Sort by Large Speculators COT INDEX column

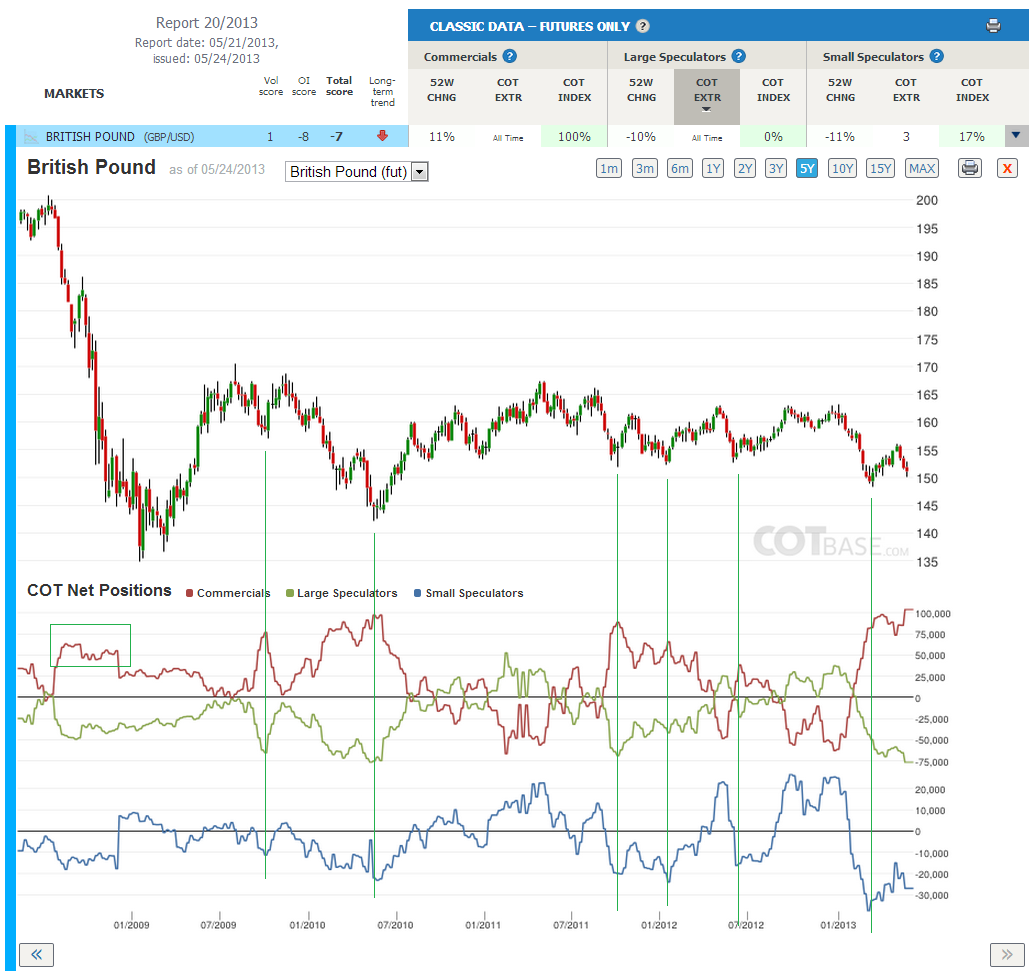[773, 90]
